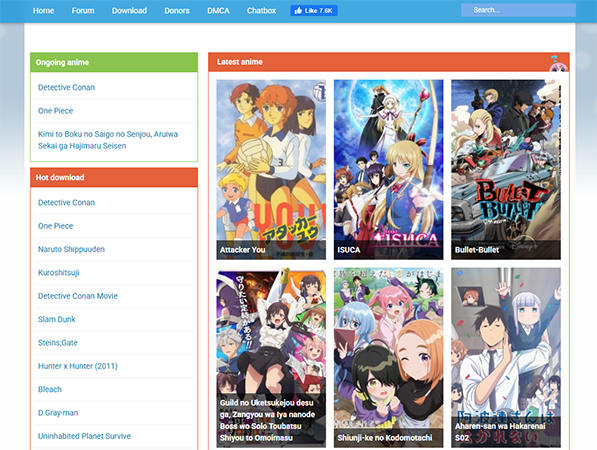This screenshot has width=597, height=450.
Task: Click Kimi to Boku no Saigo link
Action: click(x=108, y=140)
